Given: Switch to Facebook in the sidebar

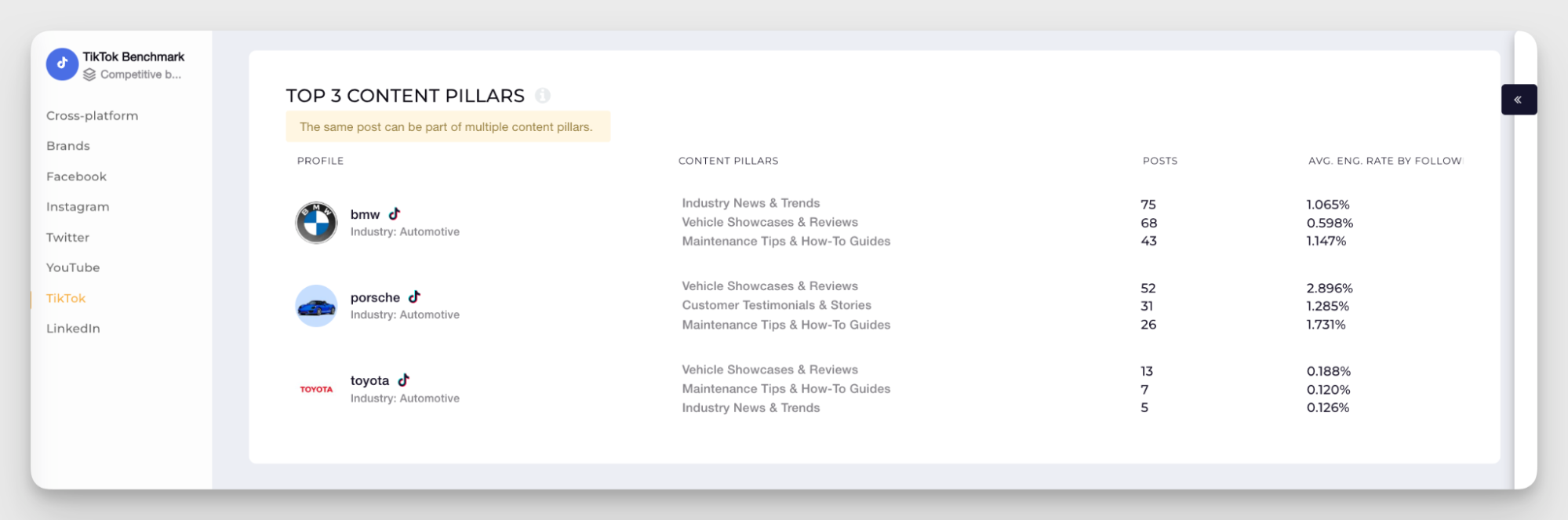Looking at the screenshot, I should (x=76, y=176).
